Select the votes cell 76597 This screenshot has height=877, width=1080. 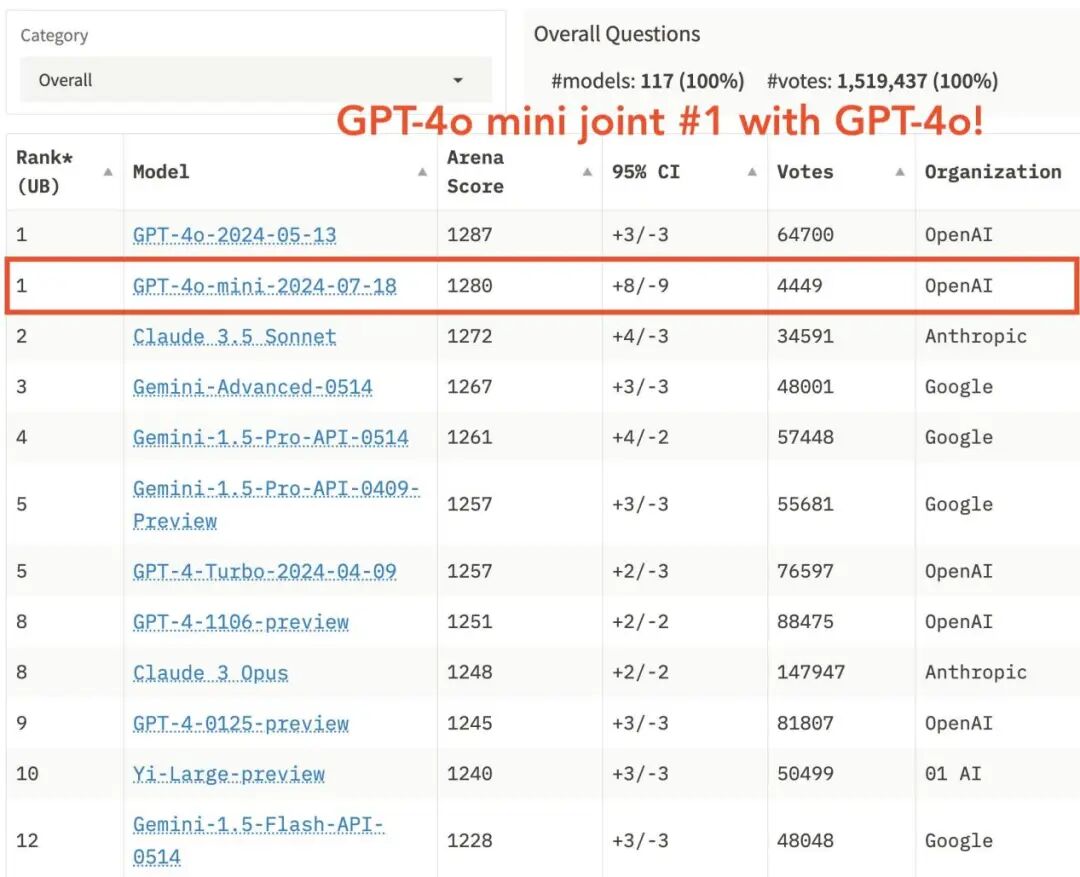pos(805,571)
